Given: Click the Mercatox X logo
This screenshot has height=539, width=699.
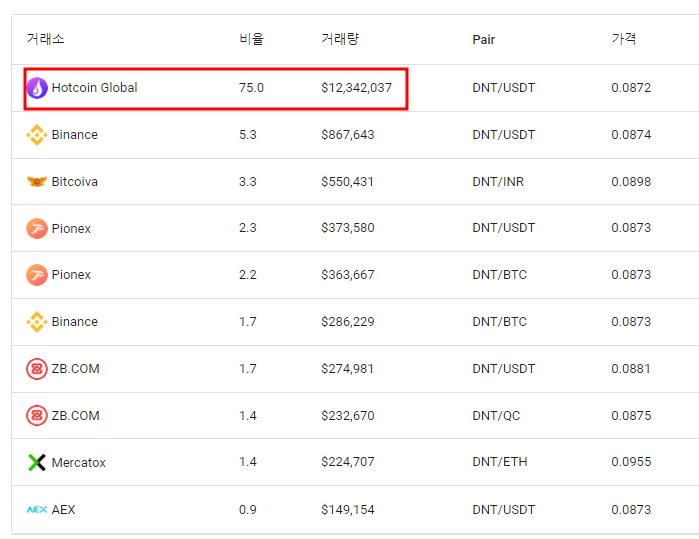Looking at the screenshot, I should click(x=37, y=462).
